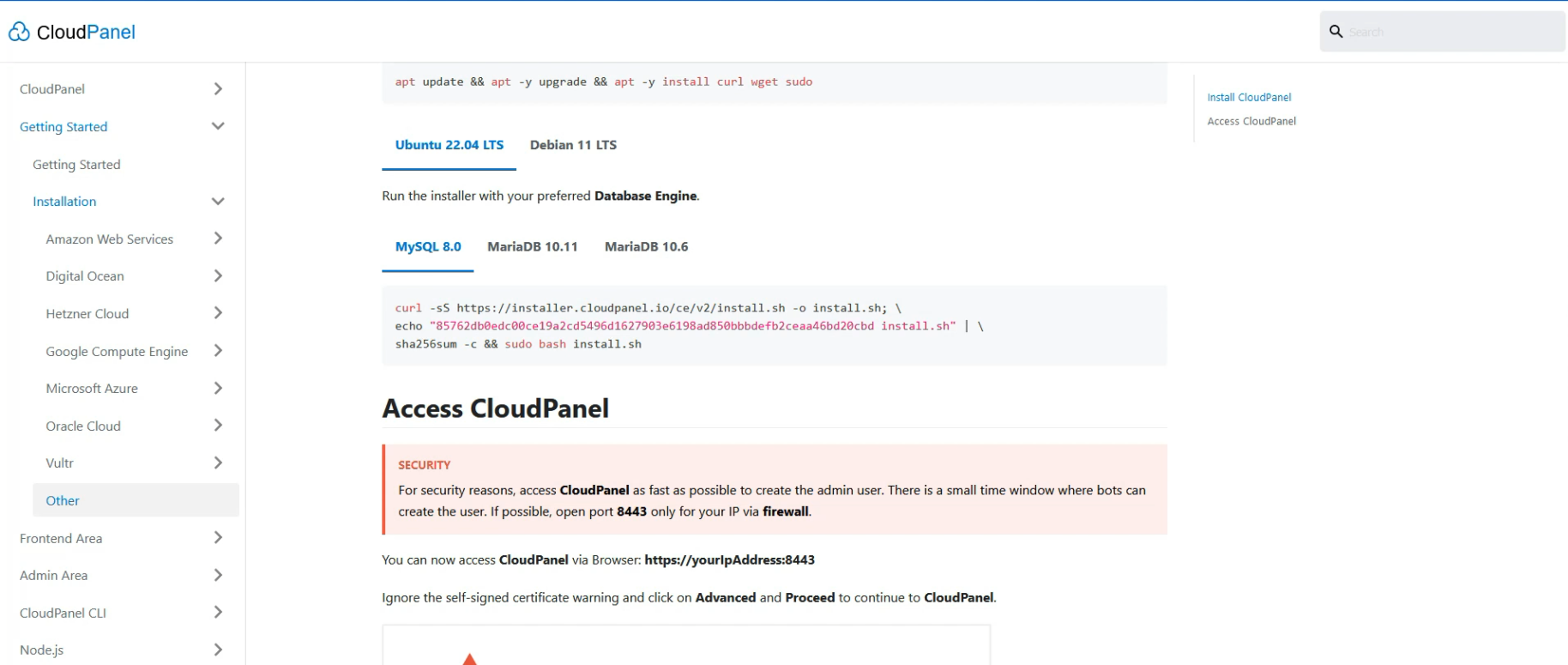Screen dimensions: 1568x665
Task: Click the CloudPanel cloud logo icon
Action: [x=19, y=32]
